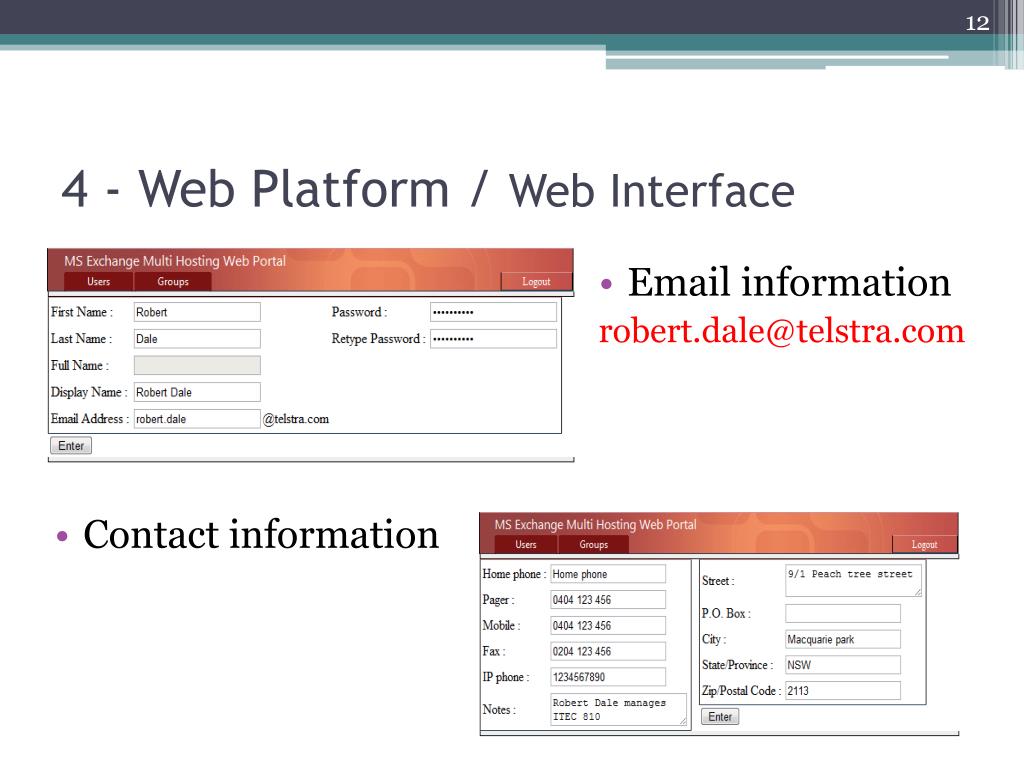Click the greyed Full Name field
Viewport: 1024px width, 768px height.
coord(197,365)
